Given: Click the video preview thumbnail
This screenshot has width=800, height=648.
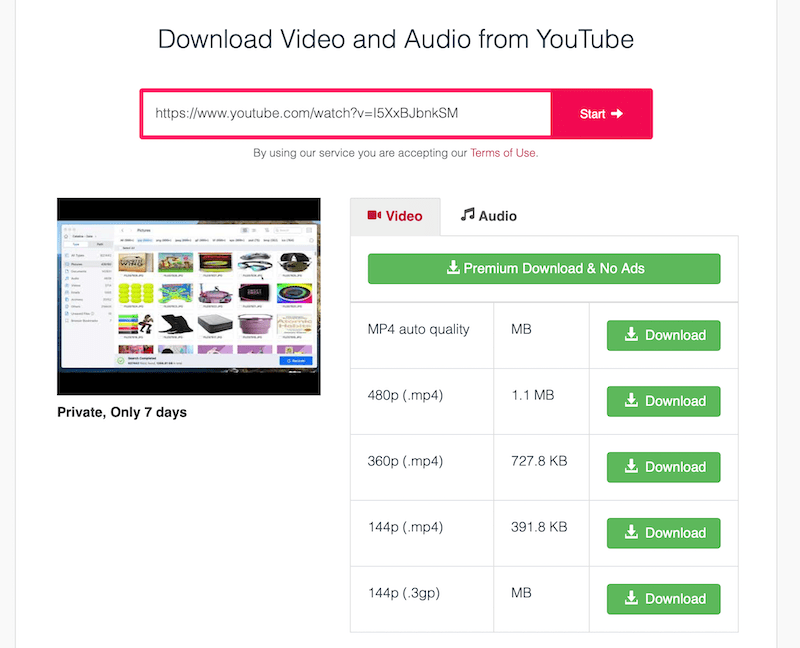Looking at the screenshot, I should point(189,296).
